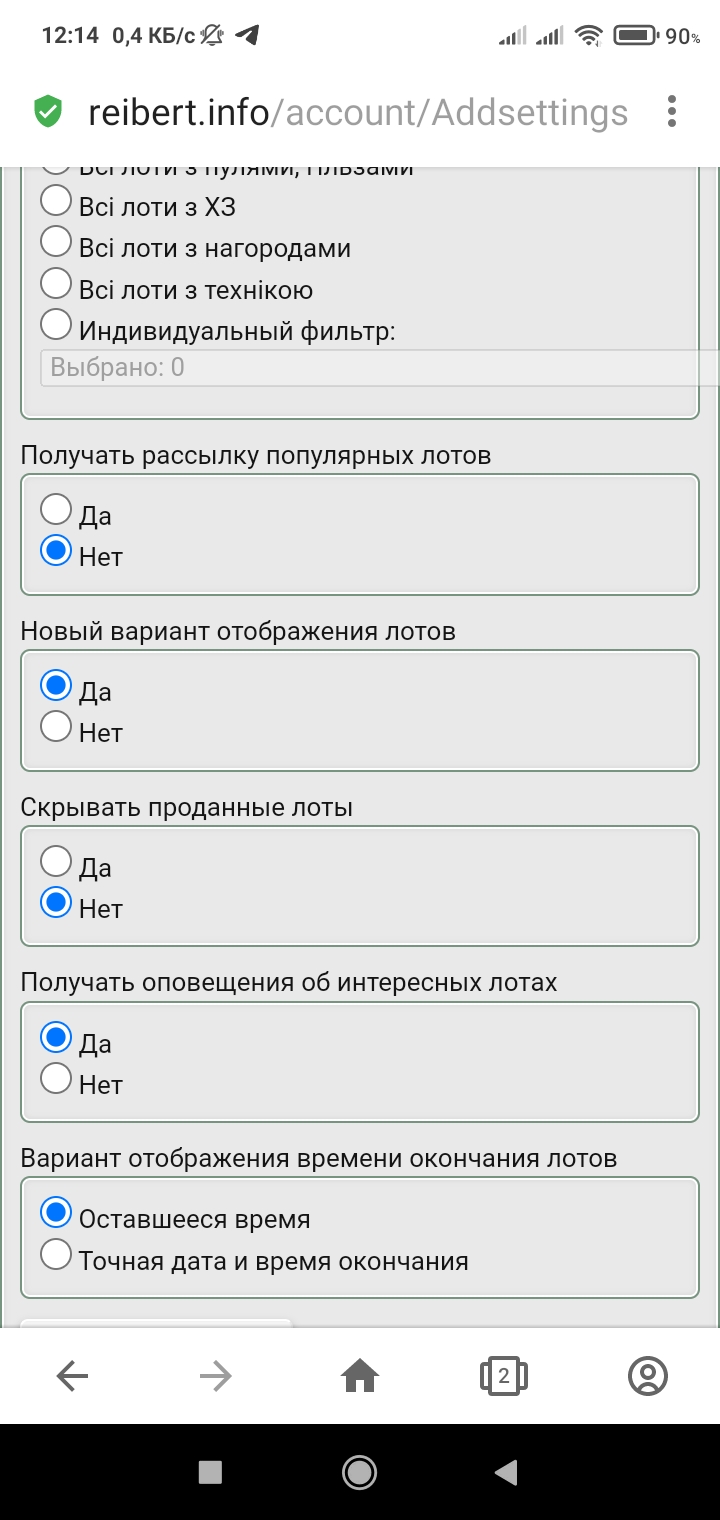The image size is (720, 1520).
Task: Select "Да" for Получать рассылку популярных лотов
Action: [x=56, y=509]
